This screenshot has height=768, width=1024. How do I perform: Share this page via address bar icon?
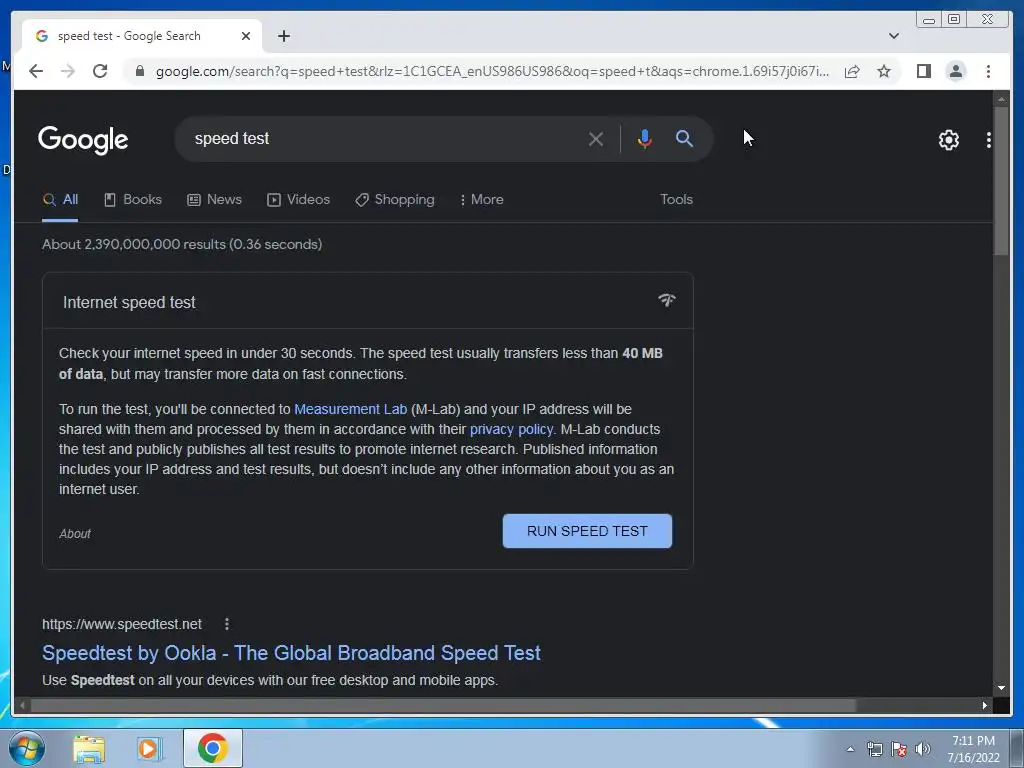[852, 71]
